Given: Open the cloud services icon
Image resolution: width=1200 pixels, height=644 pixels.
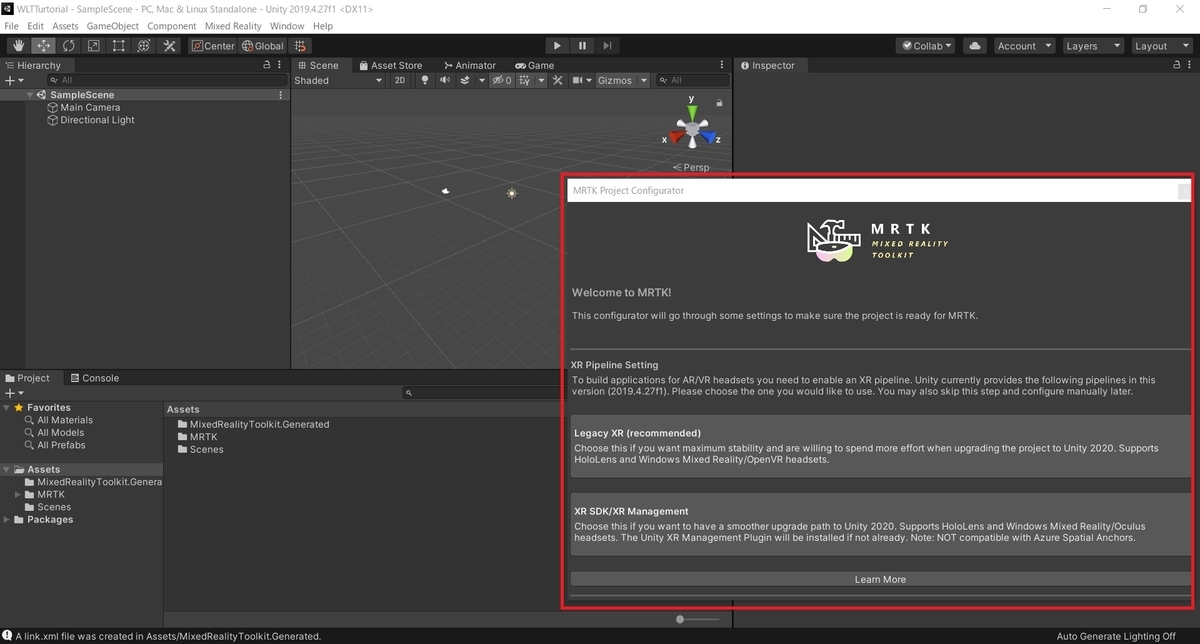Looking at the screenshot, I should 976,46.
